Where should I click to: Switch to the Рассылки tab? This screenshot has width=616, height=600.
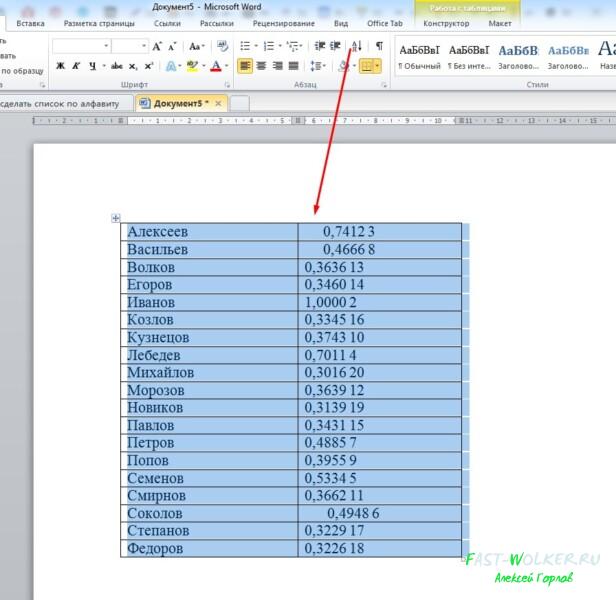(x=217, y=24)
